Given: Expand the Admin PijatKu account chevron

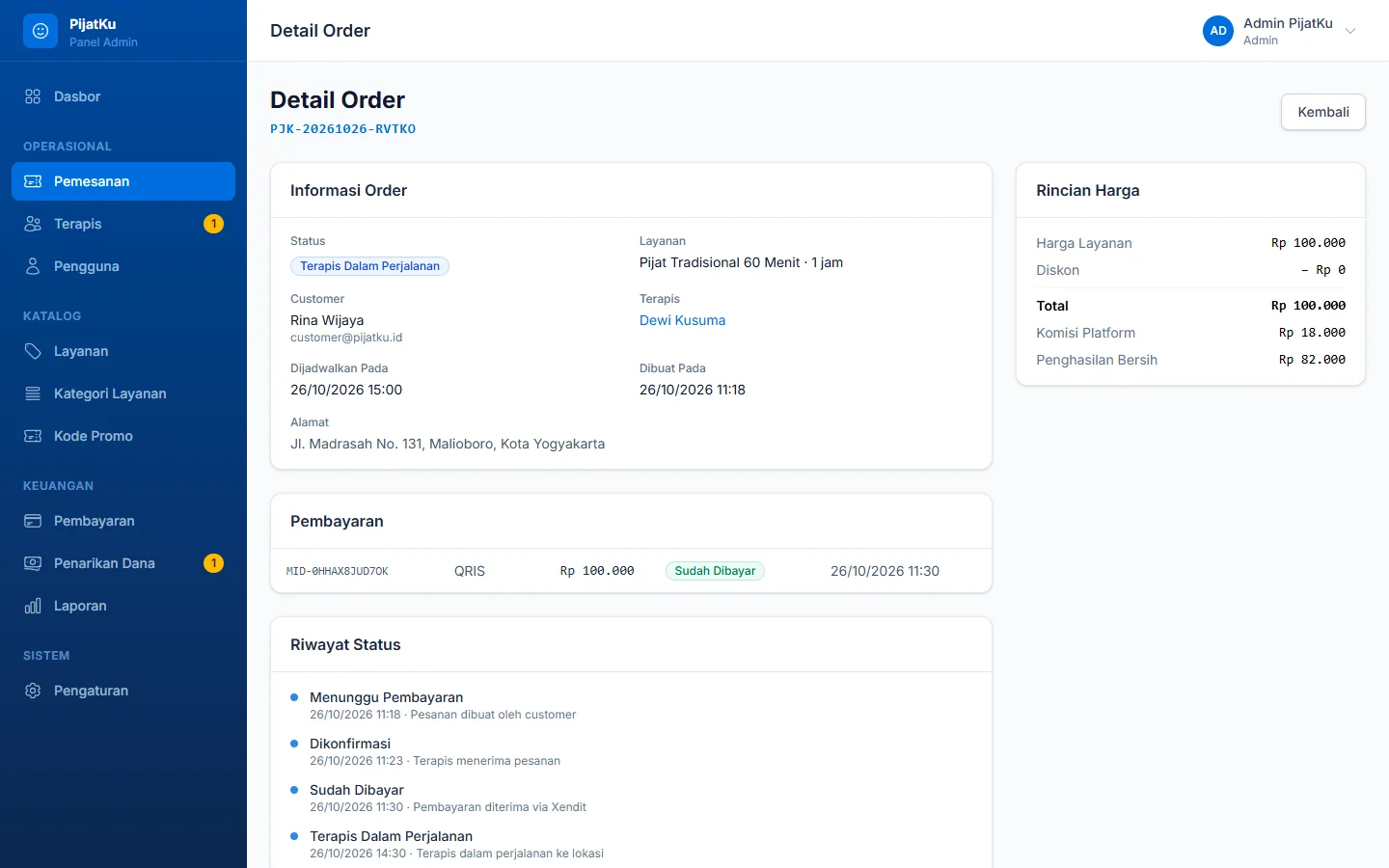Looking at the screenshot, I should click(1350, 31).
